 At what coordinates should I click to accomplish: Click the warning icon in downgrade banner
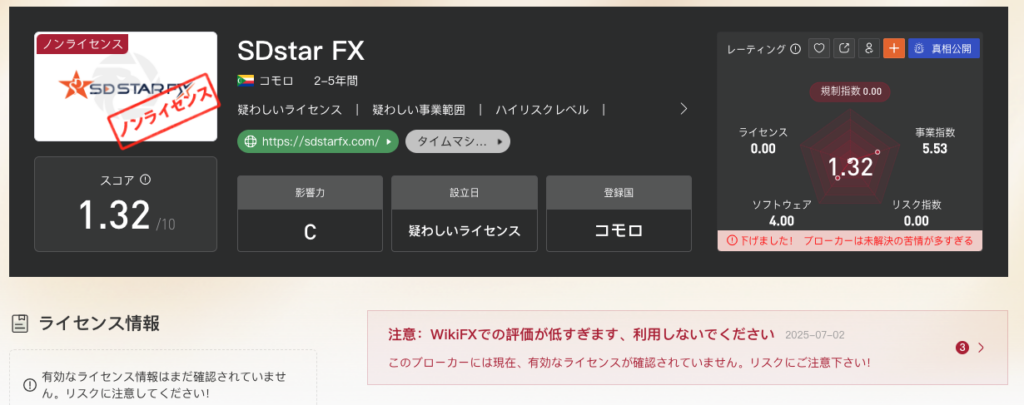point(731,240)
